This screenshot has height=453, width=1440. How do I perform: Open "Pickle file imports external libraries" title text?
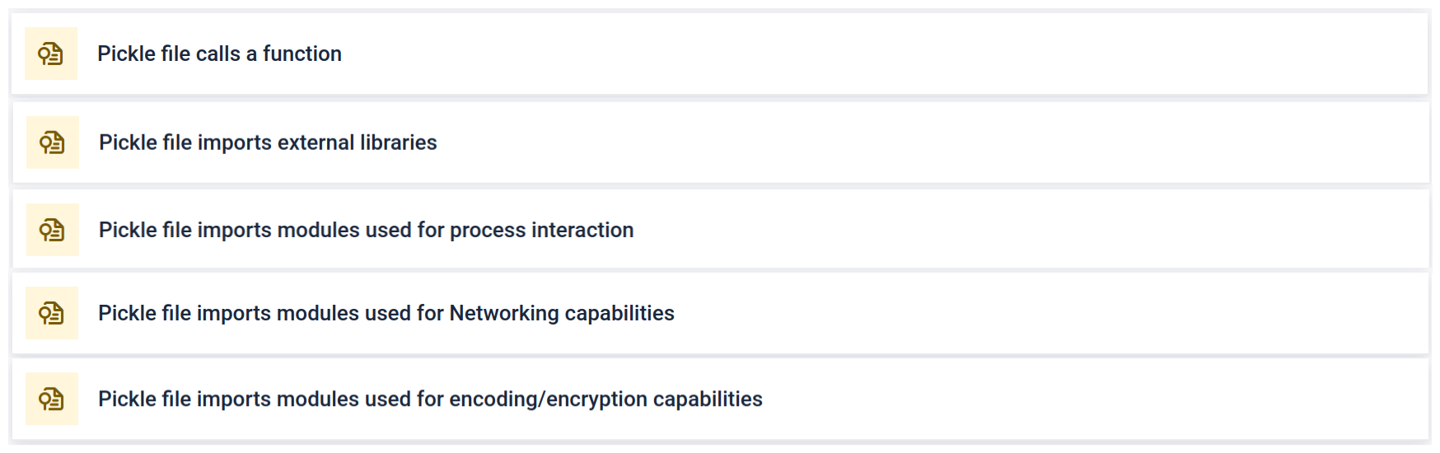pos(267,142)
